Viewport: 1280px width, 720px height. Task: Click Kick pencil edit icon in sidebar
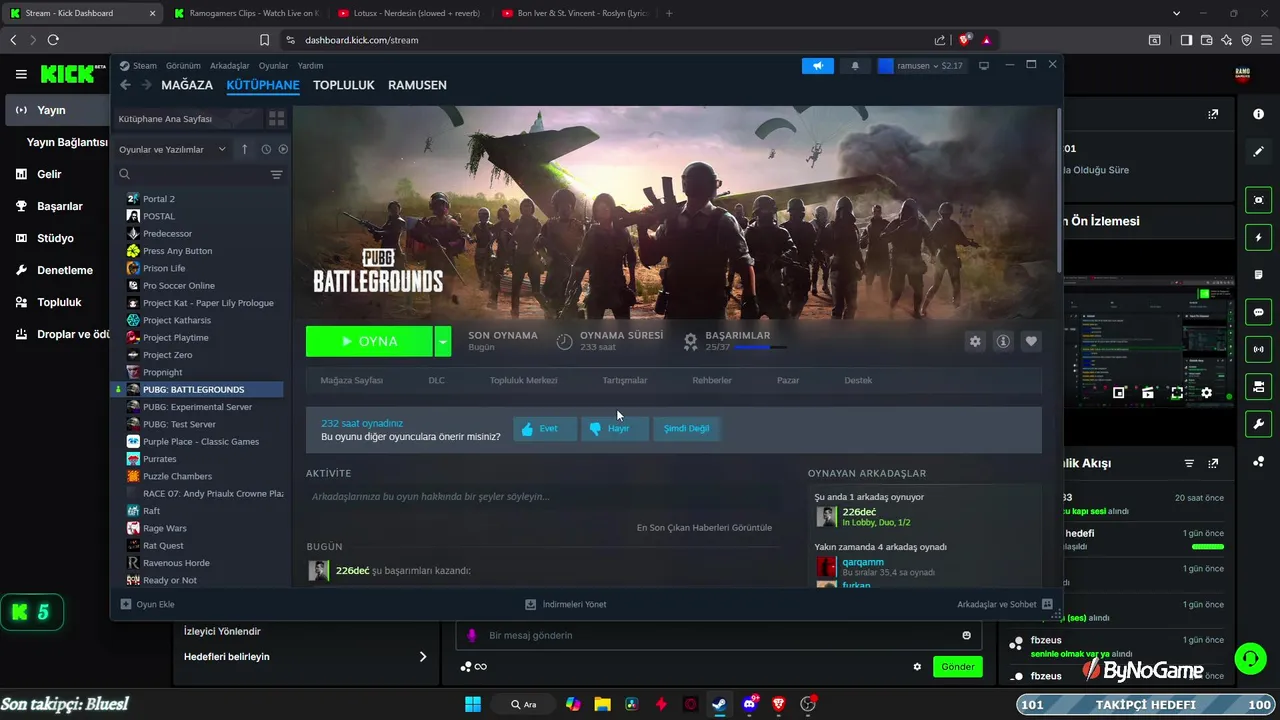point(1258,151)
